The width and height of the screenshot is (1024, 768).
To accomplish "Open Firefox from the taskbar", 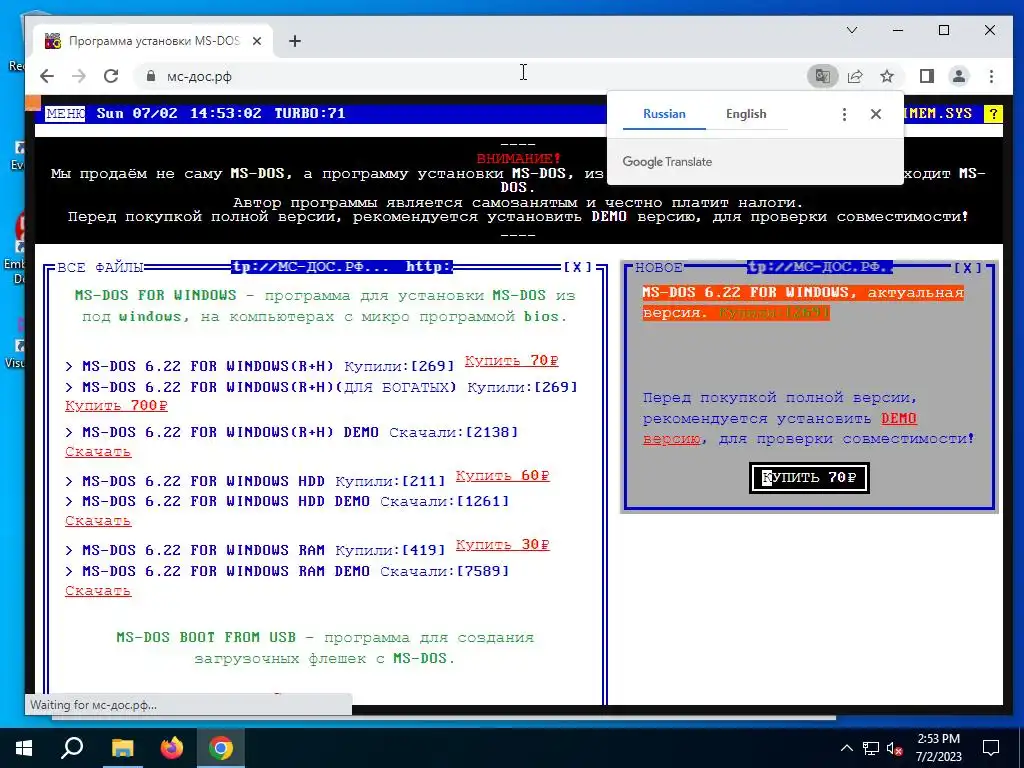I will pos(172,748).
